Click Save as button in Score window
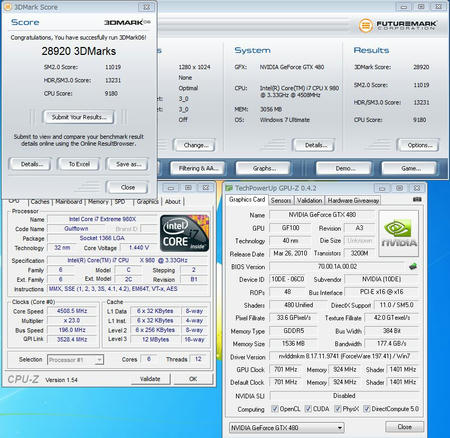Screen dimensions: 450x438 coord(128,164)
